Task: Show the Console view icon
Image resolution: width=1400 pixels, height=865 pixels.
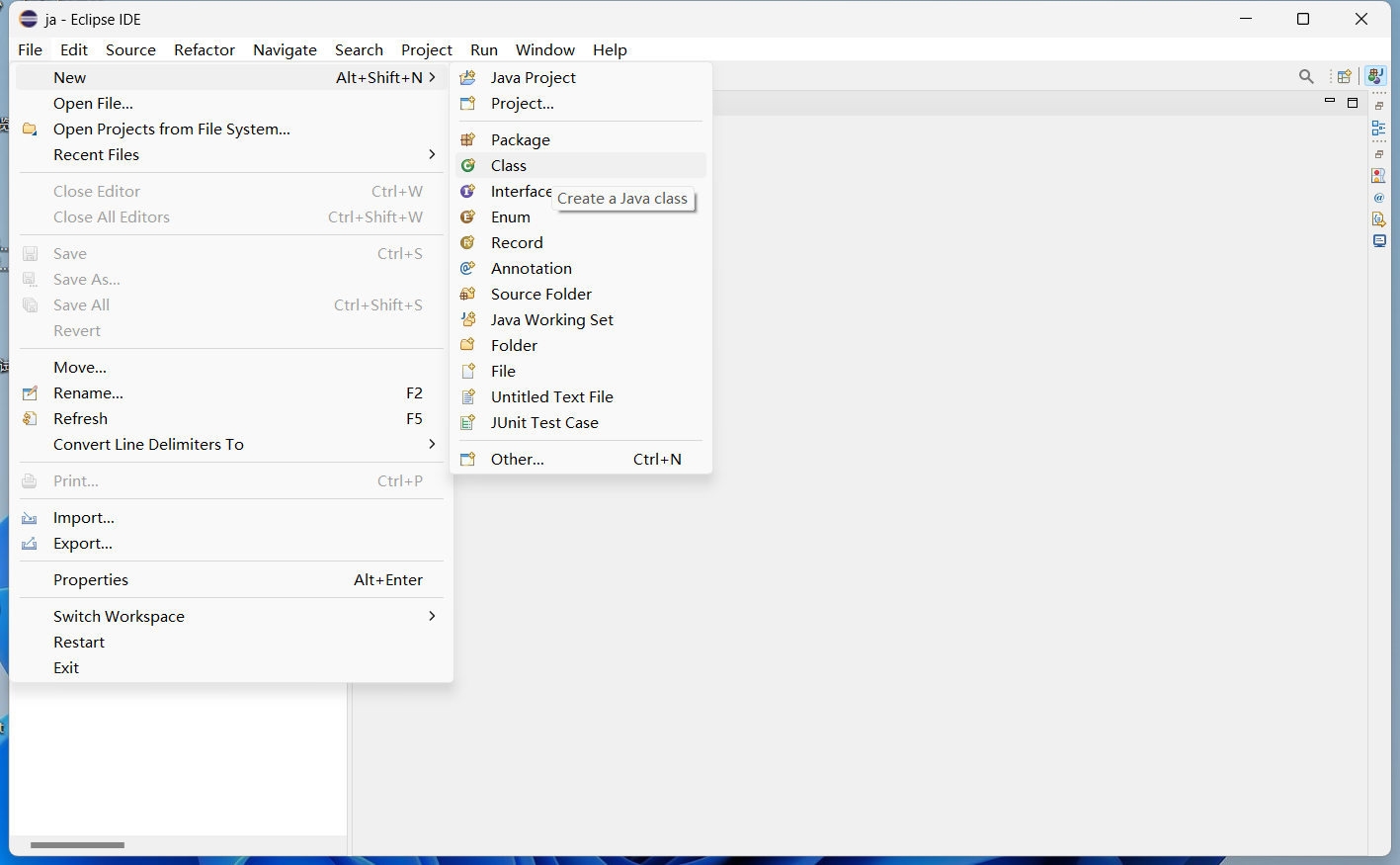Action: click(1379, 241)
